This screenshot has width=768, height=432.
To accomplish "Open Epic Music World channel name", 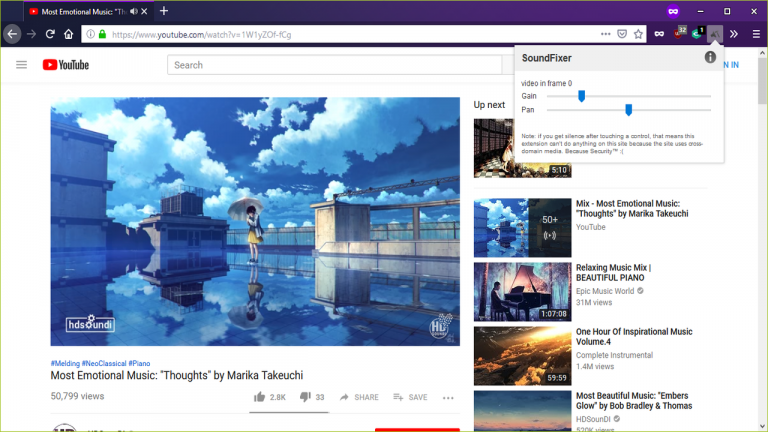I will [605, 291].
